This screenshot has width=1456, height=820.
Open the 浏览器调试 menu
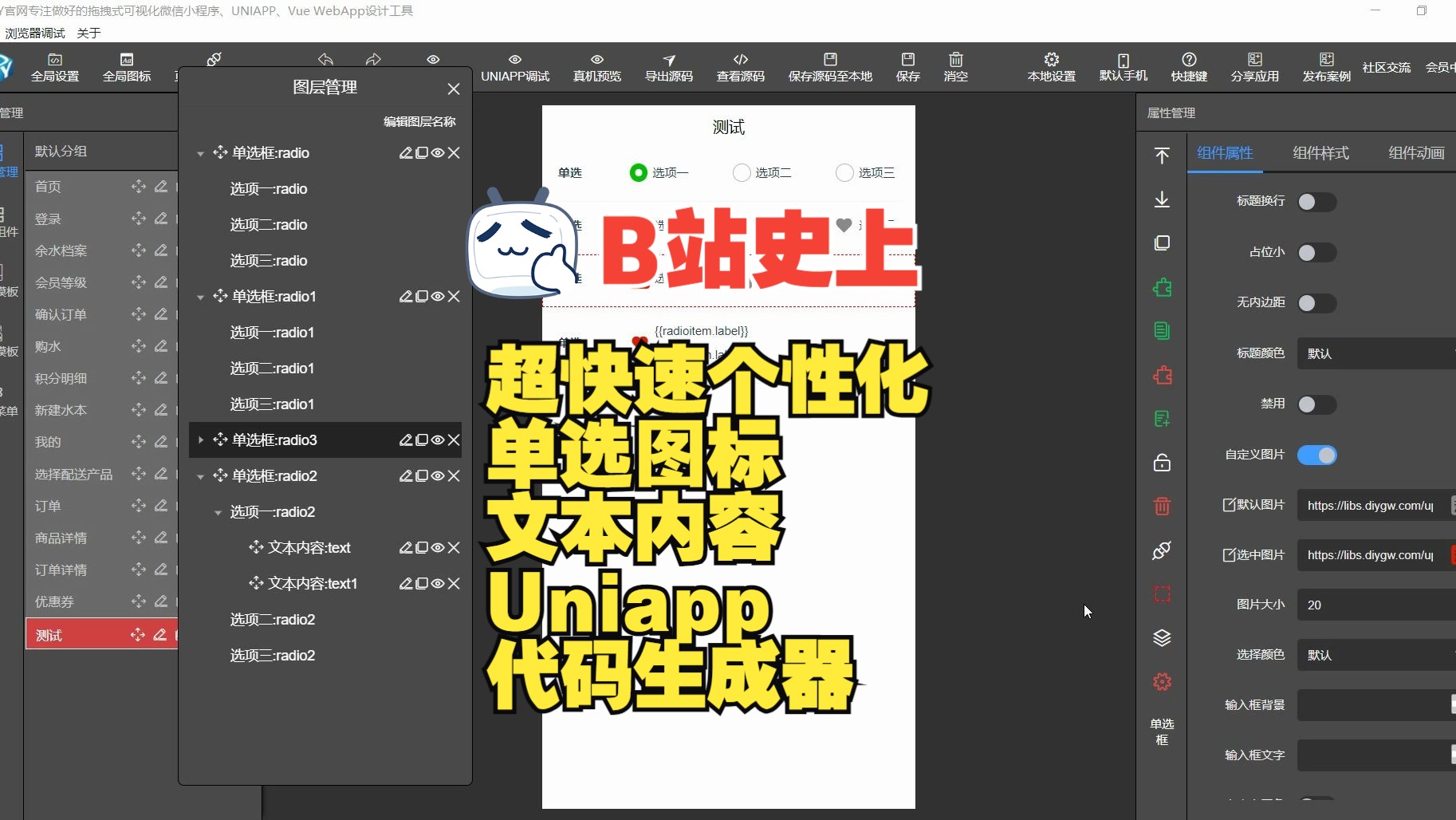pyautogui.click(x=34, y=33)
